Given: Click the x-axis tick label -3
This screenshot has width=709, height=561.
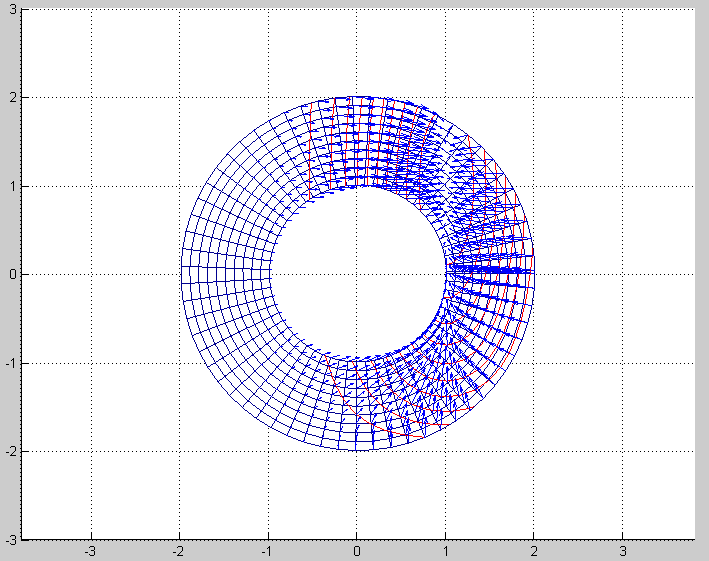Looking at the screenshot, I should 90,551.
